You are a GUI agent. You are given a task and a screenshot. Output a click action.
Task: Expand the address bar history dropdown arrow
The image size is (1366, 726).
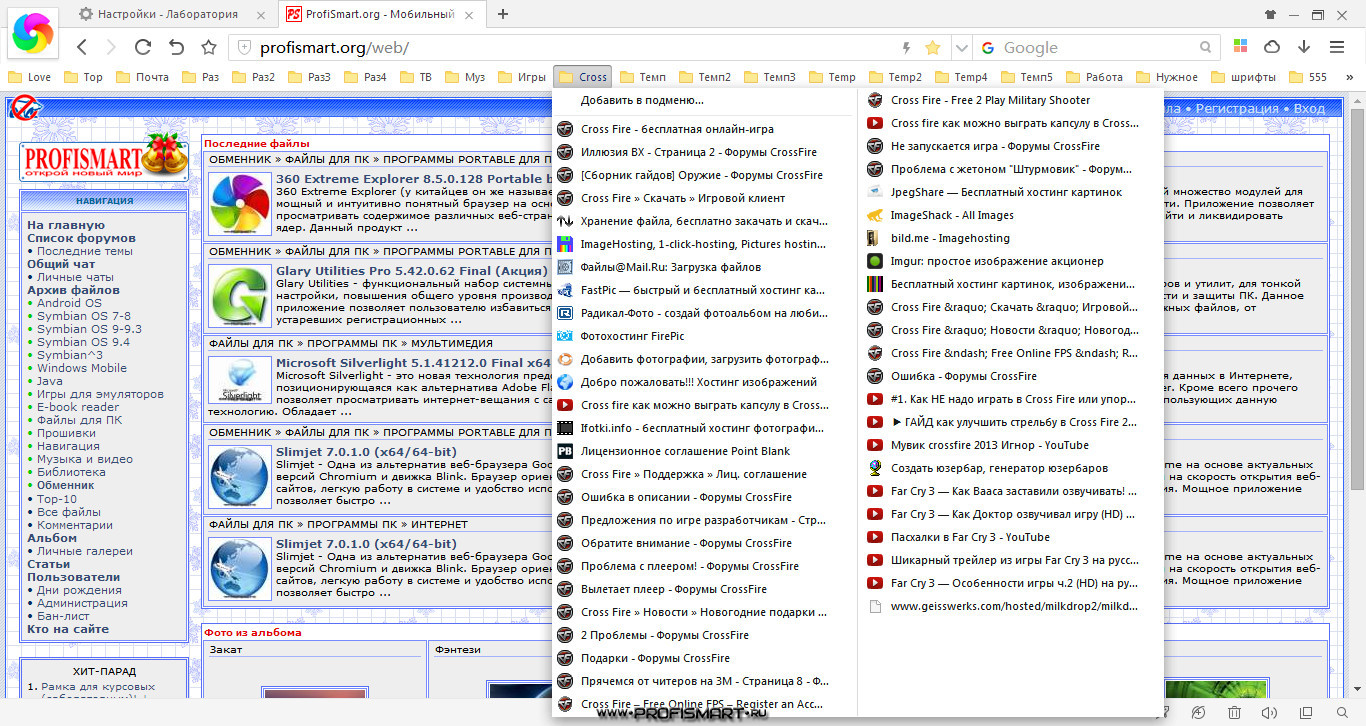(x=960, y=47)
